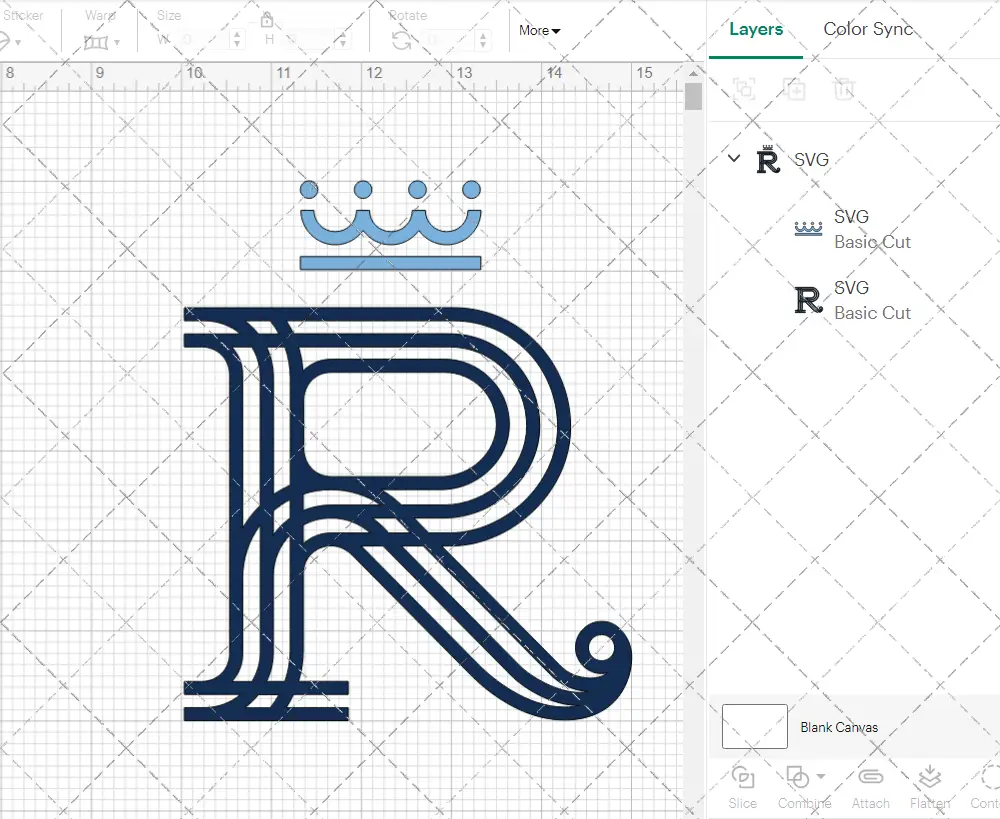Select the letter R SVG Basic Cut layer

click(x=870, y=300)
